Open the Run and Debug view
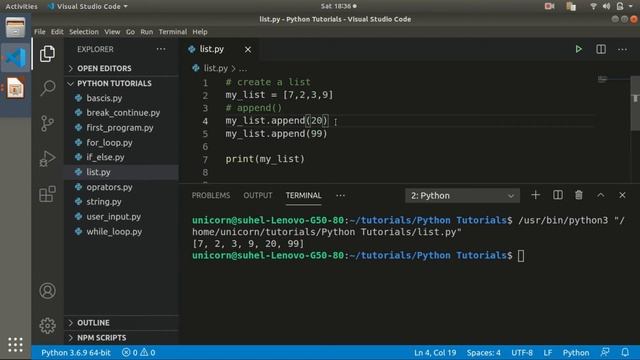 point(47,159)
